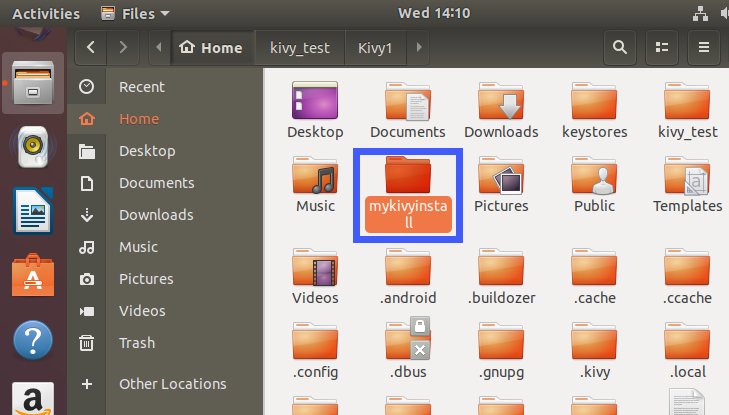Select the .android folder
This screenshot has width=729, height=415.
pyautogui.click(x=408, y=277)
